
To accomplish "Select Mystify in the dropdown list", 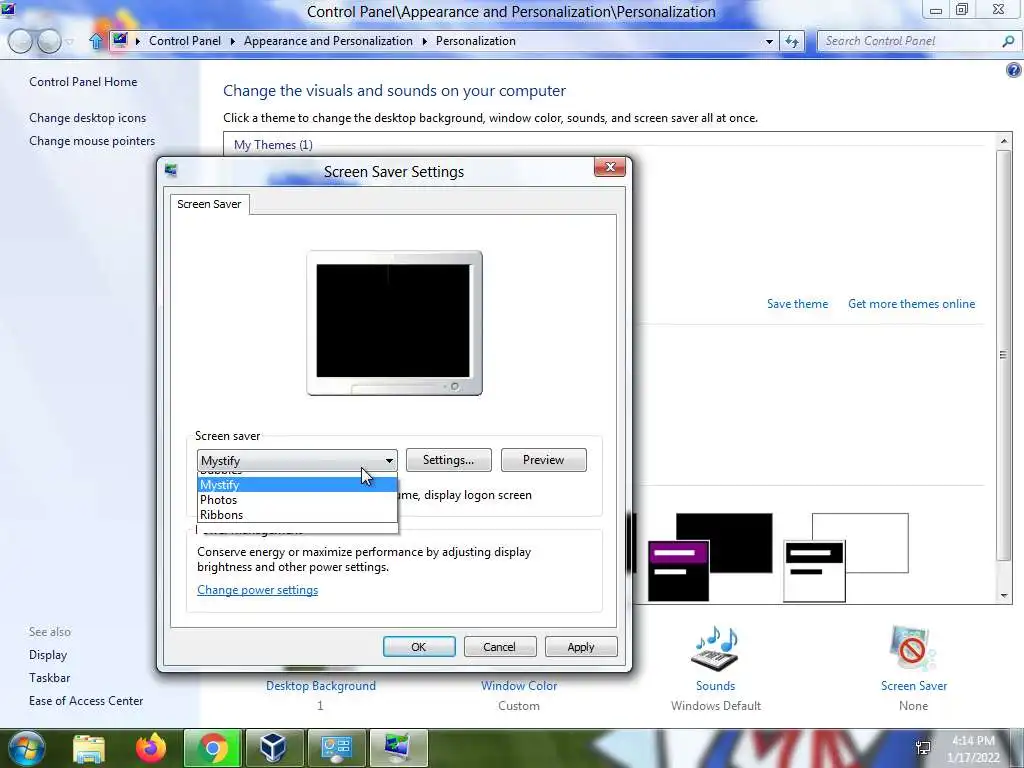I will tap(297, 485).
